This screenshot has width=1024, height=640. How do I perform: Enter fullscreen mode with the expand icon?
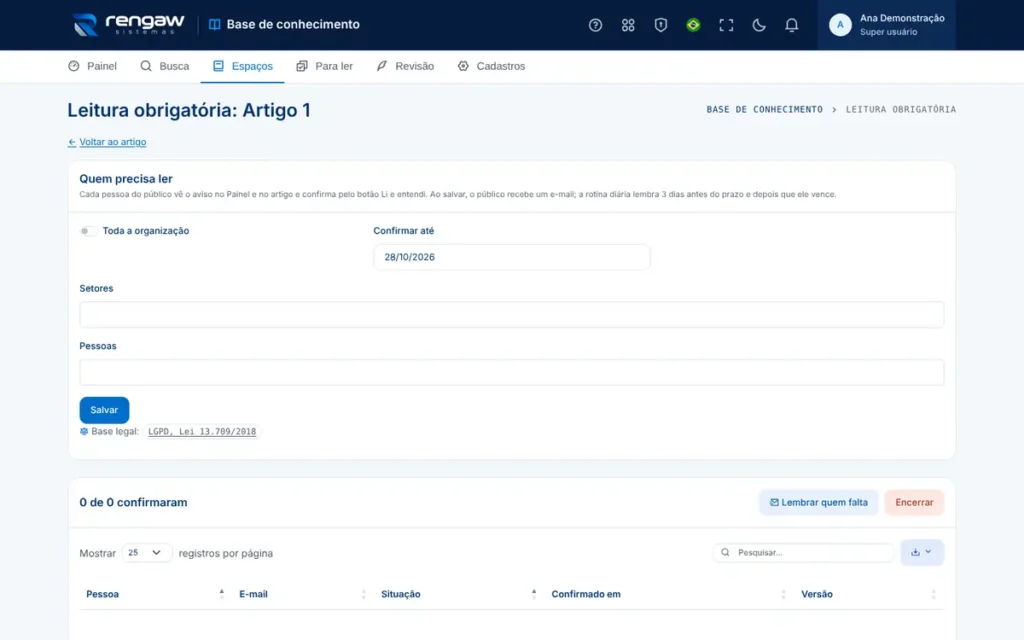click(726, 25)
